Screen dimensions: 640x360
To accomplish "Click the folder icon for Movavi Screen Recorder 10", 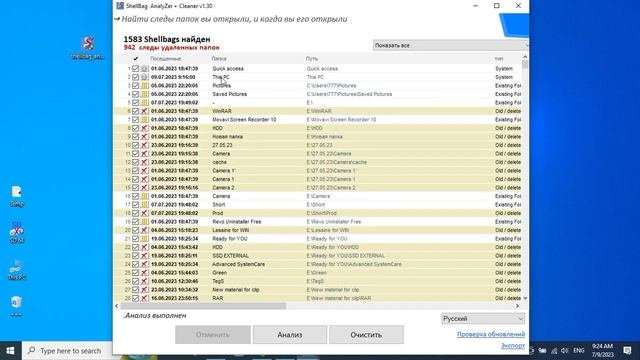I will click(144, 120).
